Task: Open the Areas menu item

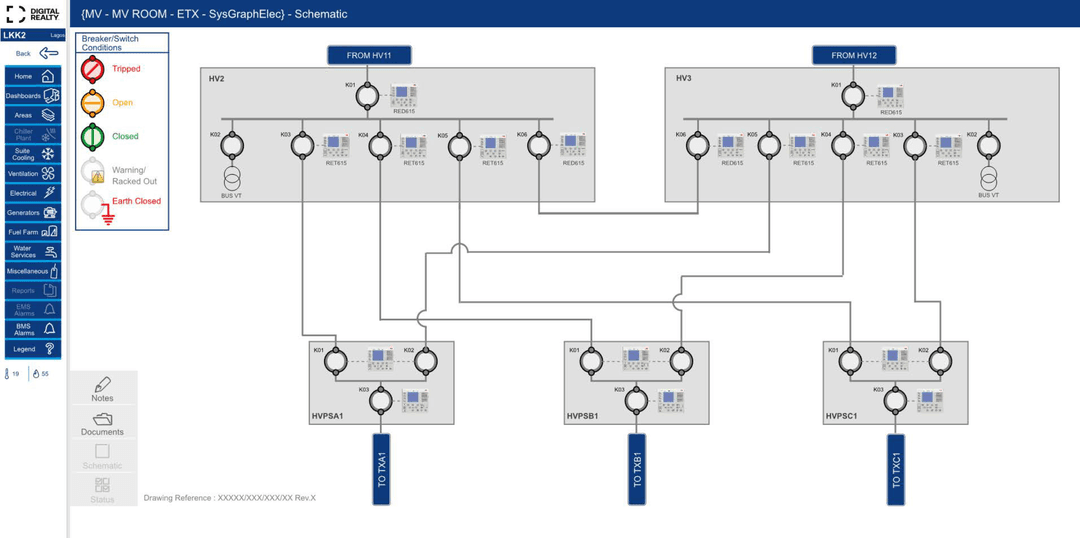Action: (x=33, y=115)
